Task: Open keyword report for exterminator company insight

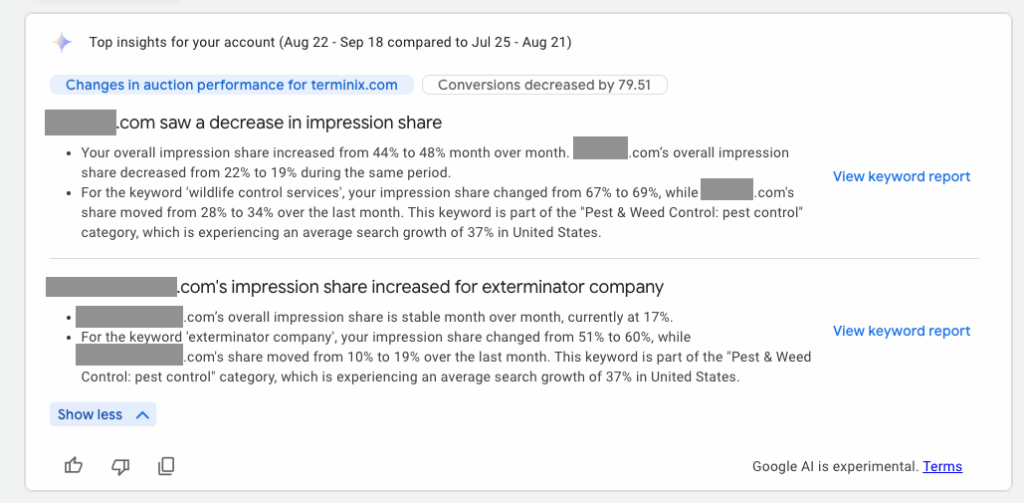Action: (901, 331)
